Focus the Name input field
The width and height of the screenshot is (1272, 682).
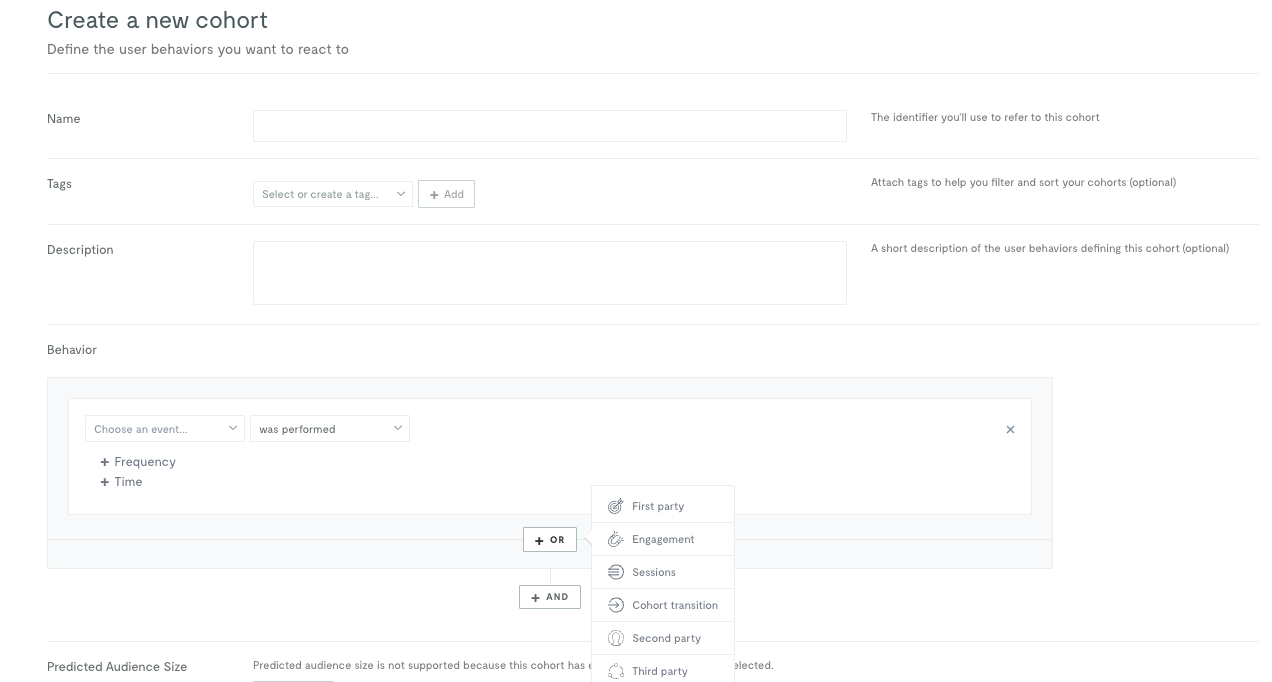(x=550, y=126)
